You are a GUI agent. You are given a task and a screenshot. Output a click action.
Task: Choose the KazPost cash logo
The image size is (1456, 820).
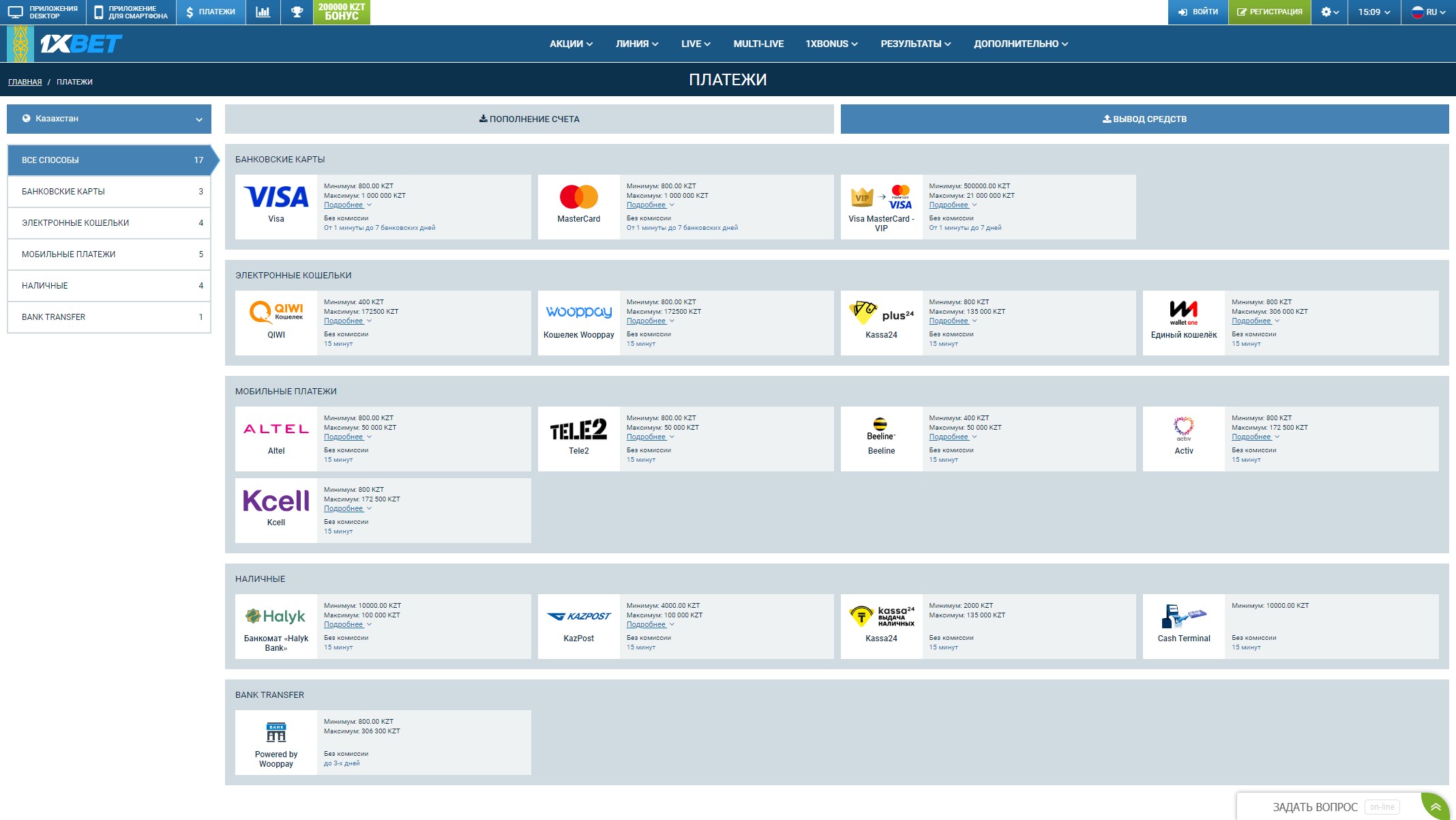click(579, 616)
